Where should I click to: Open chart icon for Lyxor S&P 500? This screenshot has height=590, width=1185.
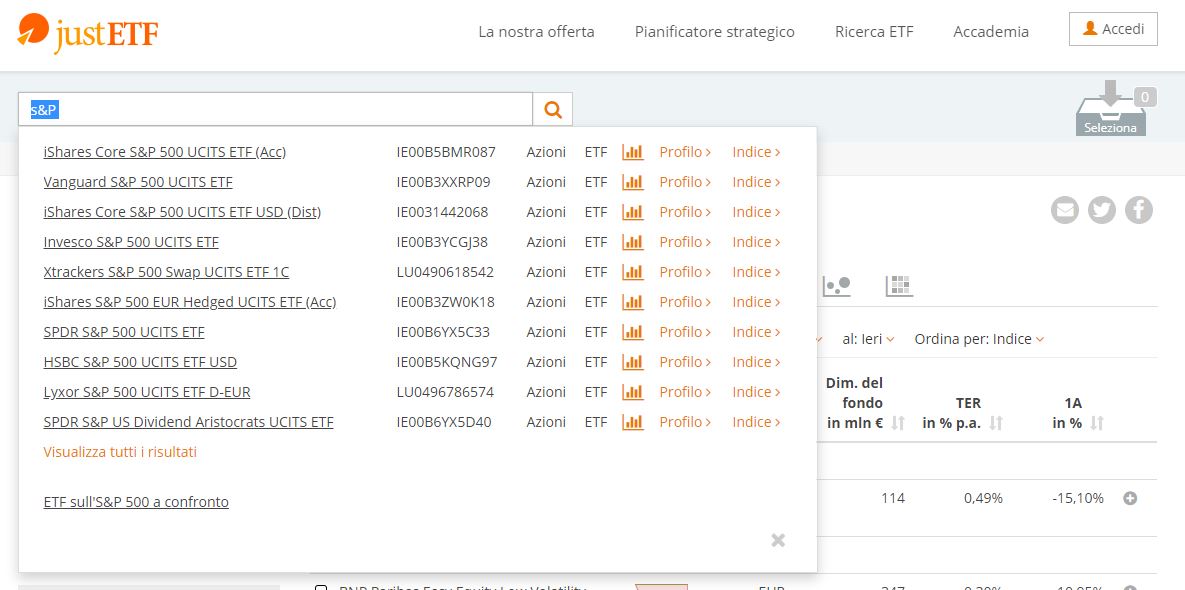click(633, 392)
